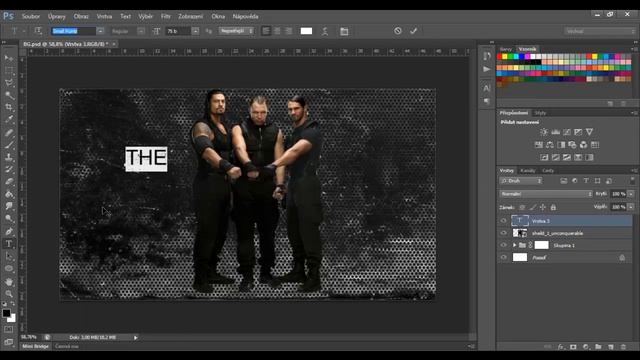Open the font family dropdown

(100, 31)
